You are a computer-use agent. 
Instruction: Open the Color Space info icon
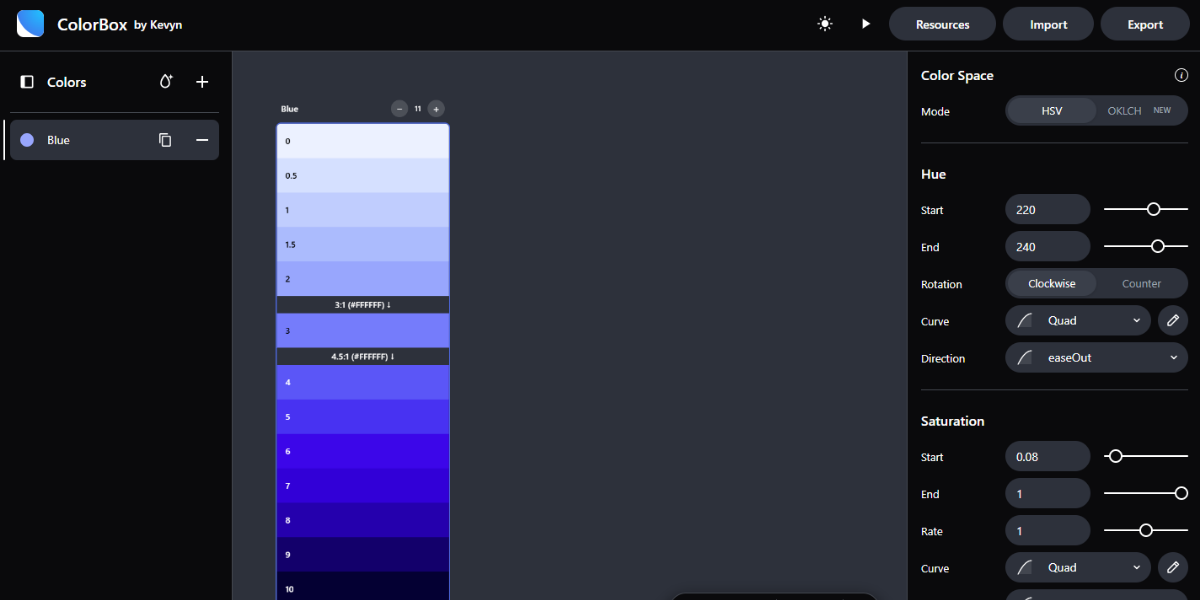1181,75
